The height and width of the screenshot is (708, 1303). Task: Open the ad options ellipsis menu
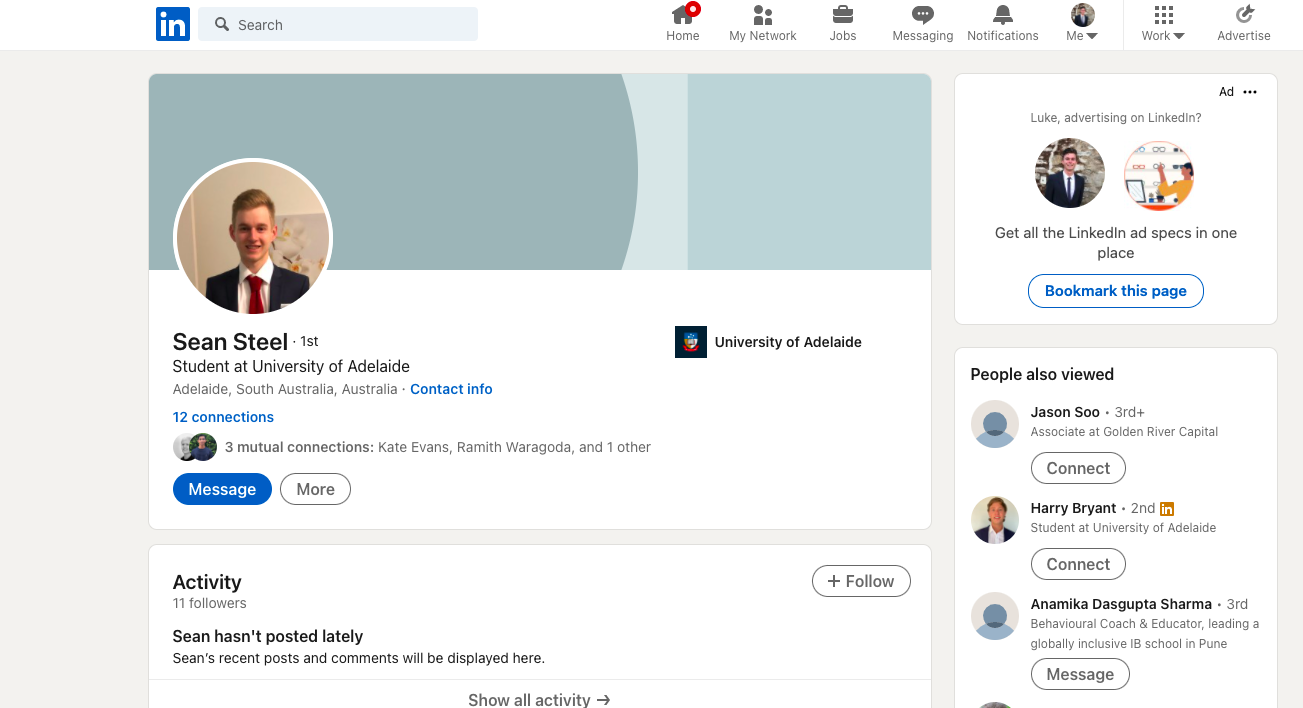[1250, 91]
